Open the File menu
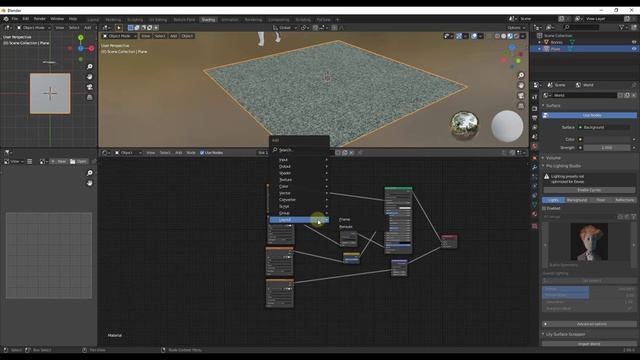The image size is (640, 360). (15, 19)
